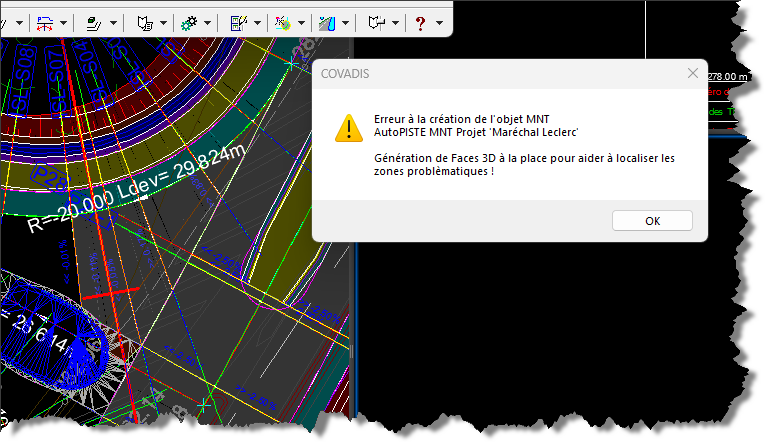Click the '278.00 m' label at right
The height and width of the screenshot is (442, 765).
(x=727, y=77)
